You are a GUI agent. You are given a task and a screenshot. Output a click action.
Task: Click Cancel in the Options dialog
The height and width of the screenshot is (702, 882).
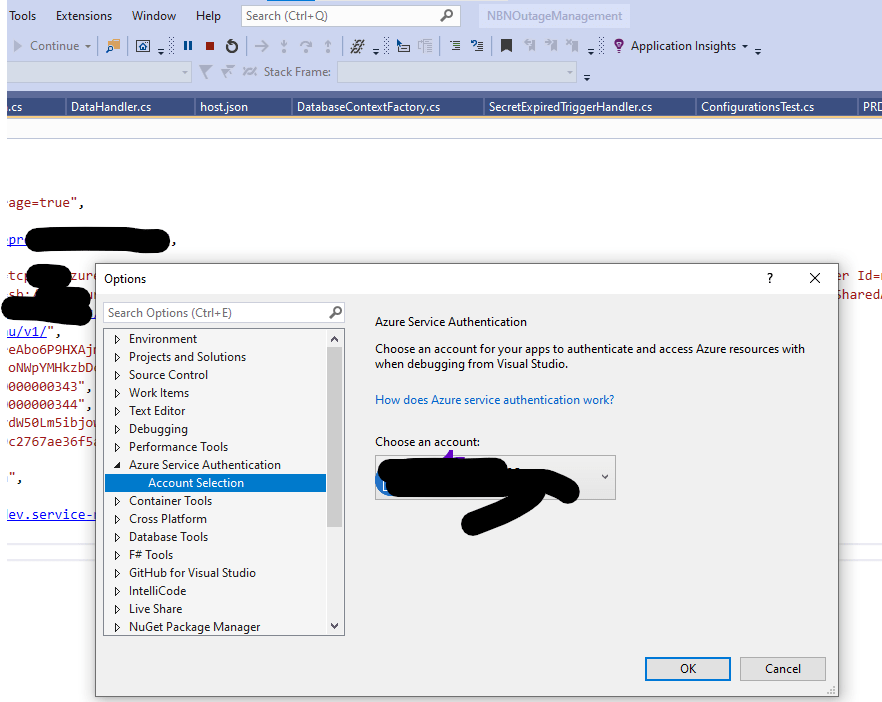click(x=782, y=669)
